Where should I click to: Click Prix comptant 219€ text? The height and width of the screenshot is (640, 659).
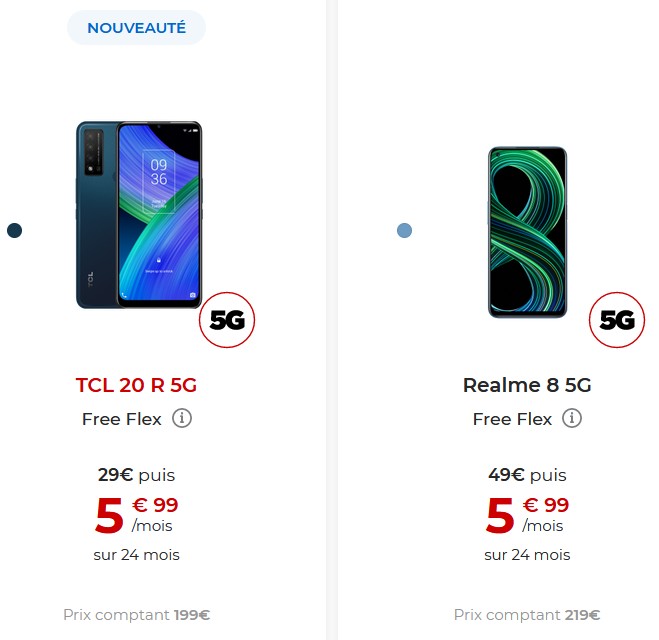tap(527, 615)
